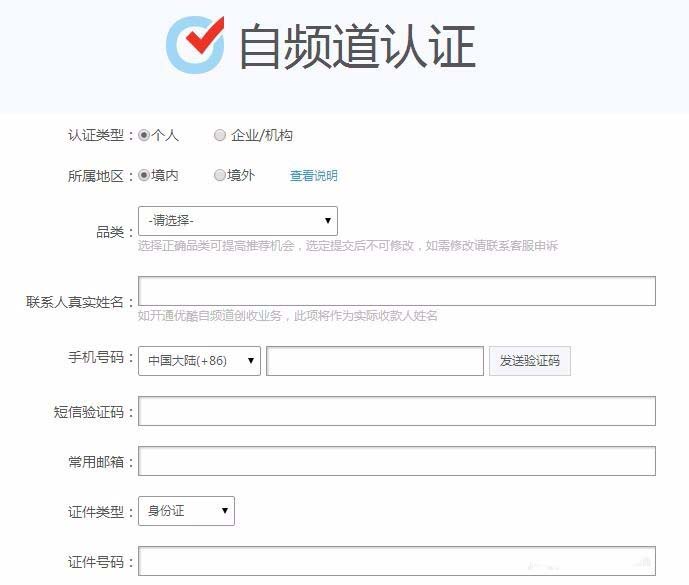Choose the 境内 region option

pos(144,176)
